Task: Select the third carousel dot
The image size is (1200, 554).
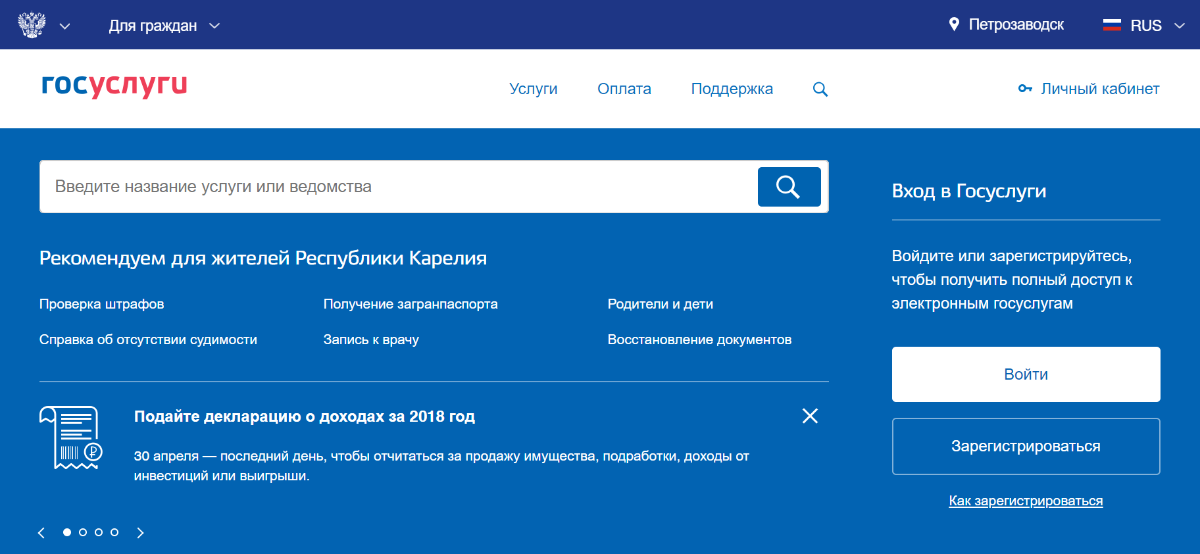Action: pos(99,532)
